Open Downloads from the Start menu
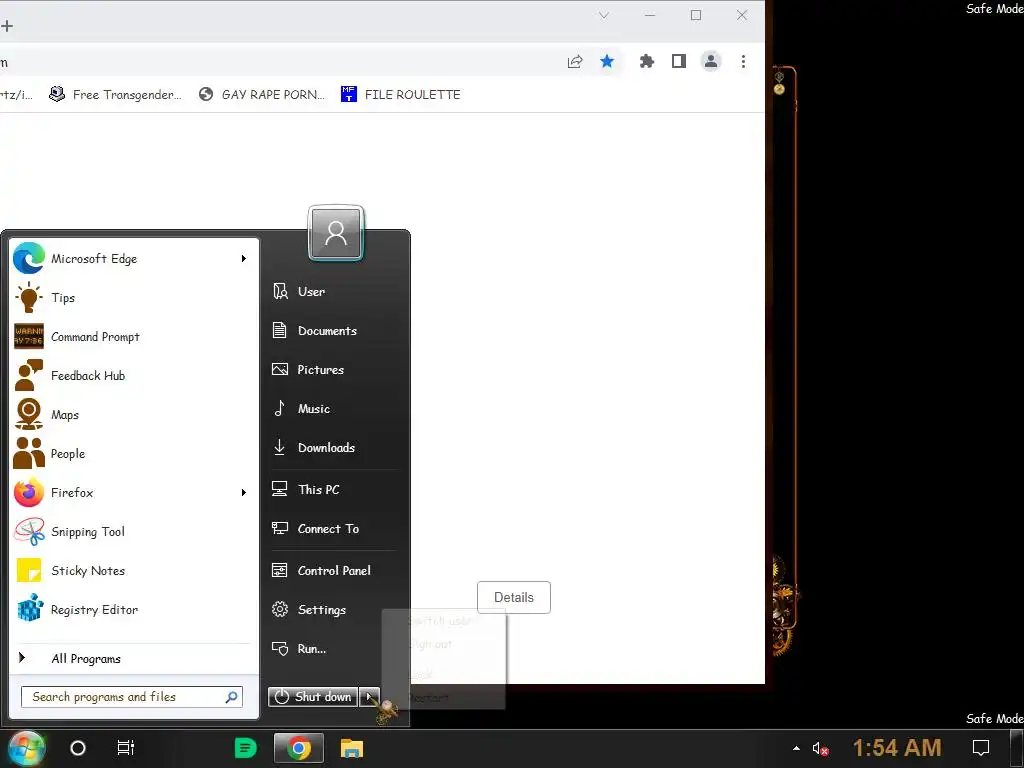This screenshot has height=768, width=1024. click(x=333, y=448)
